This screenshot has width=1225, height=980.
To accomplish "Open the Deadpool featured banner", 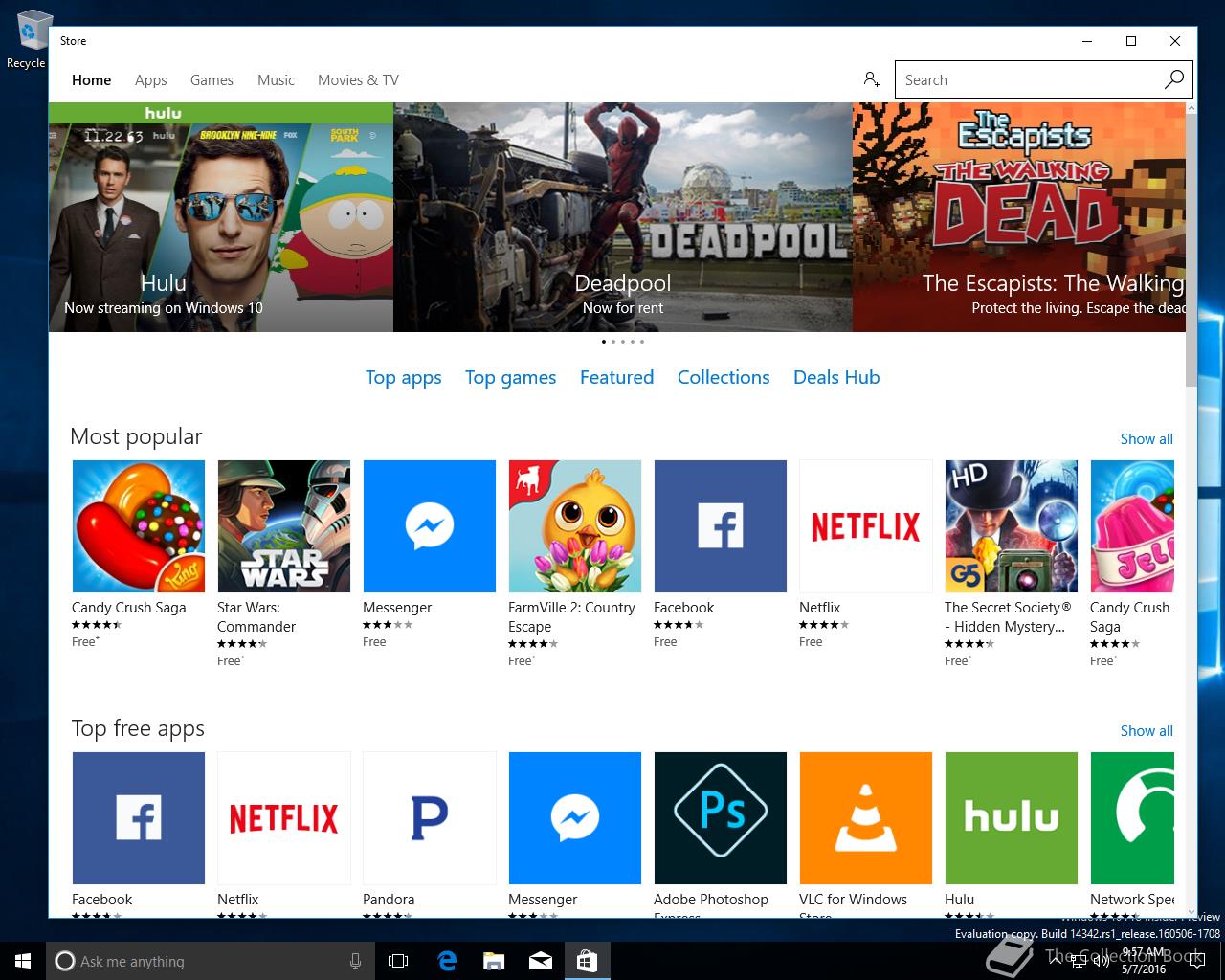I will tap(623, 217).
